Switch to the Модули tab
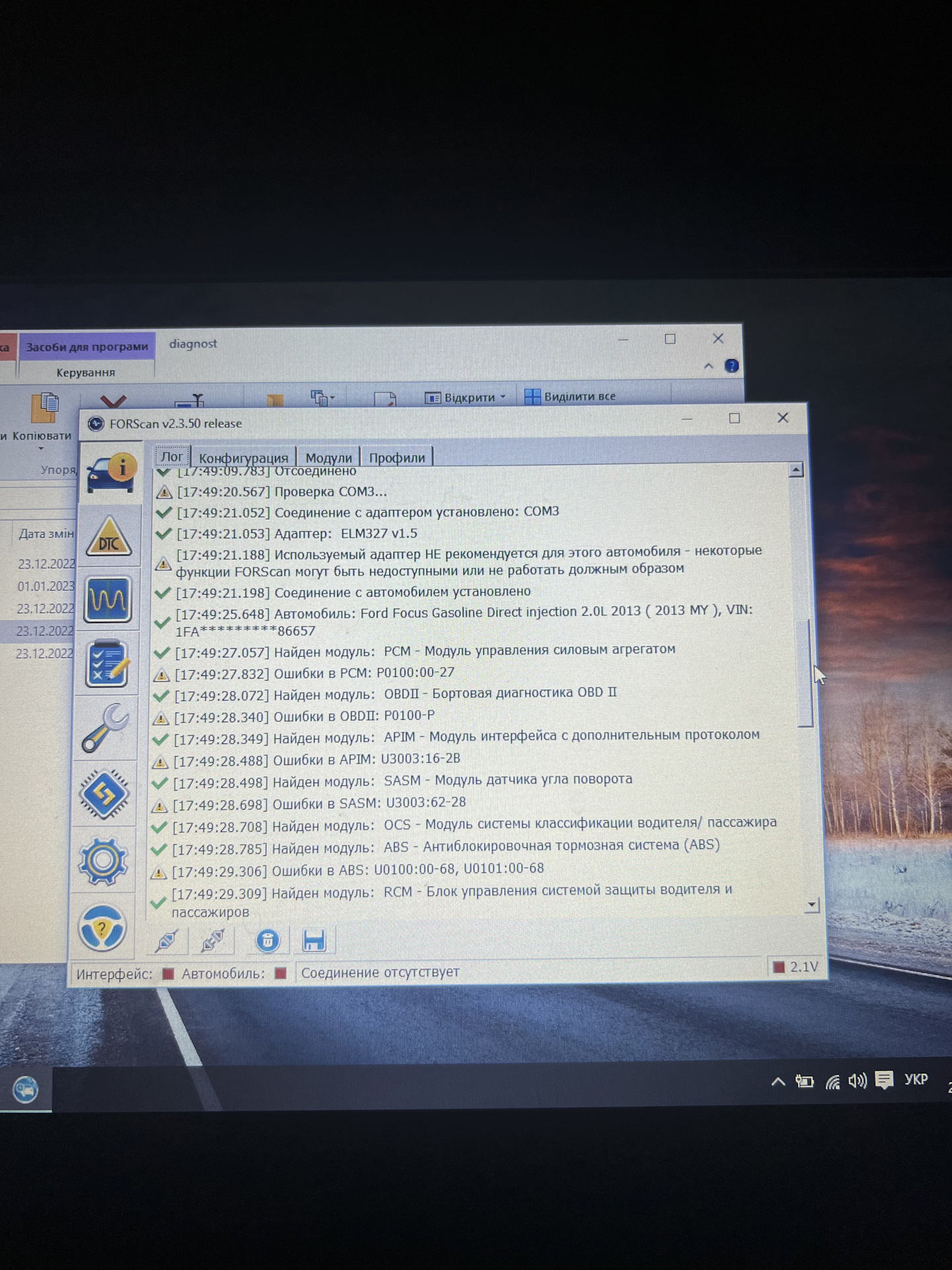The width and height of the screenshot is (952, 1270). [329, 458]
